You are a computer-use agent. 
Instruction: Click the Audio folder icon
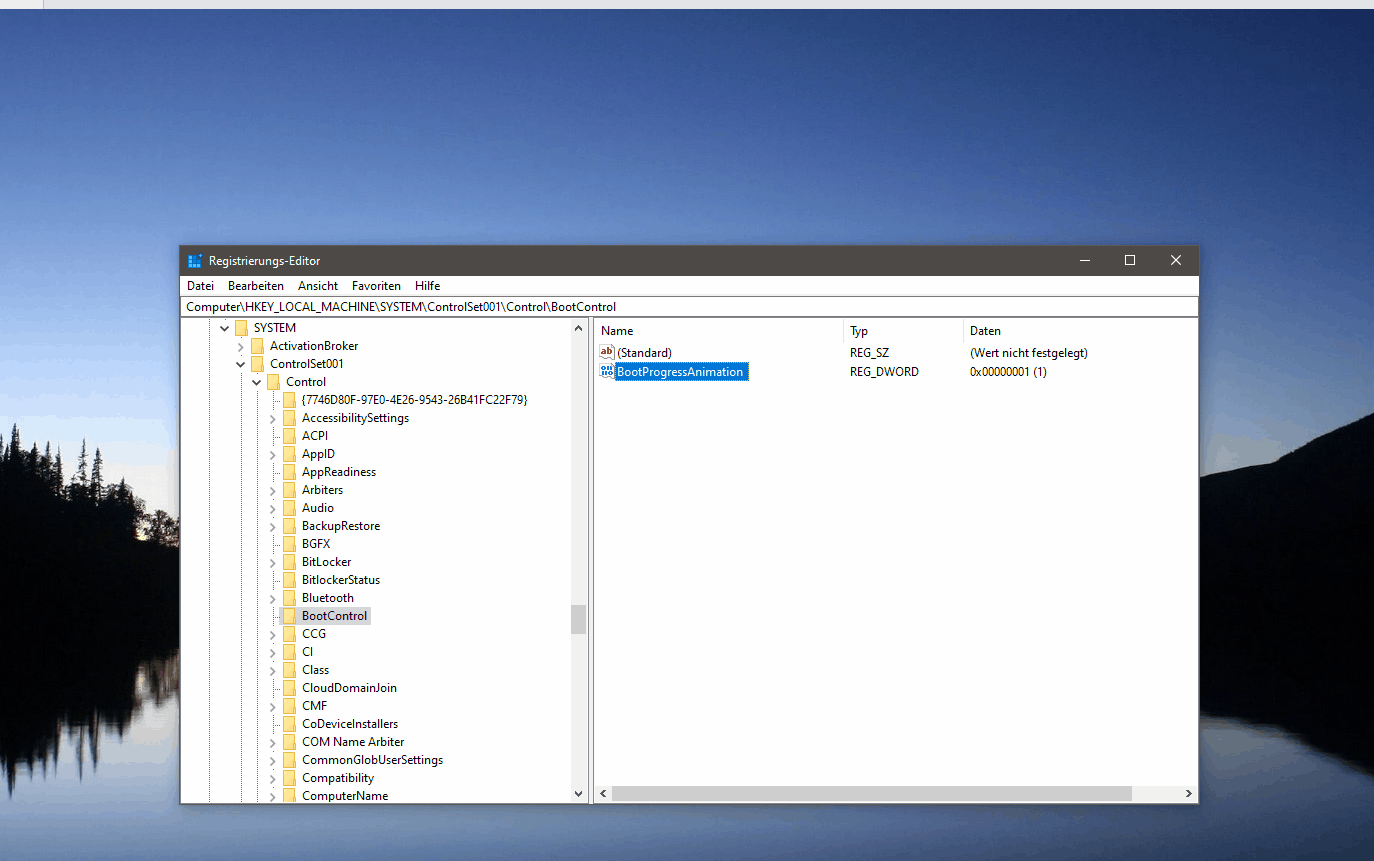289,508
